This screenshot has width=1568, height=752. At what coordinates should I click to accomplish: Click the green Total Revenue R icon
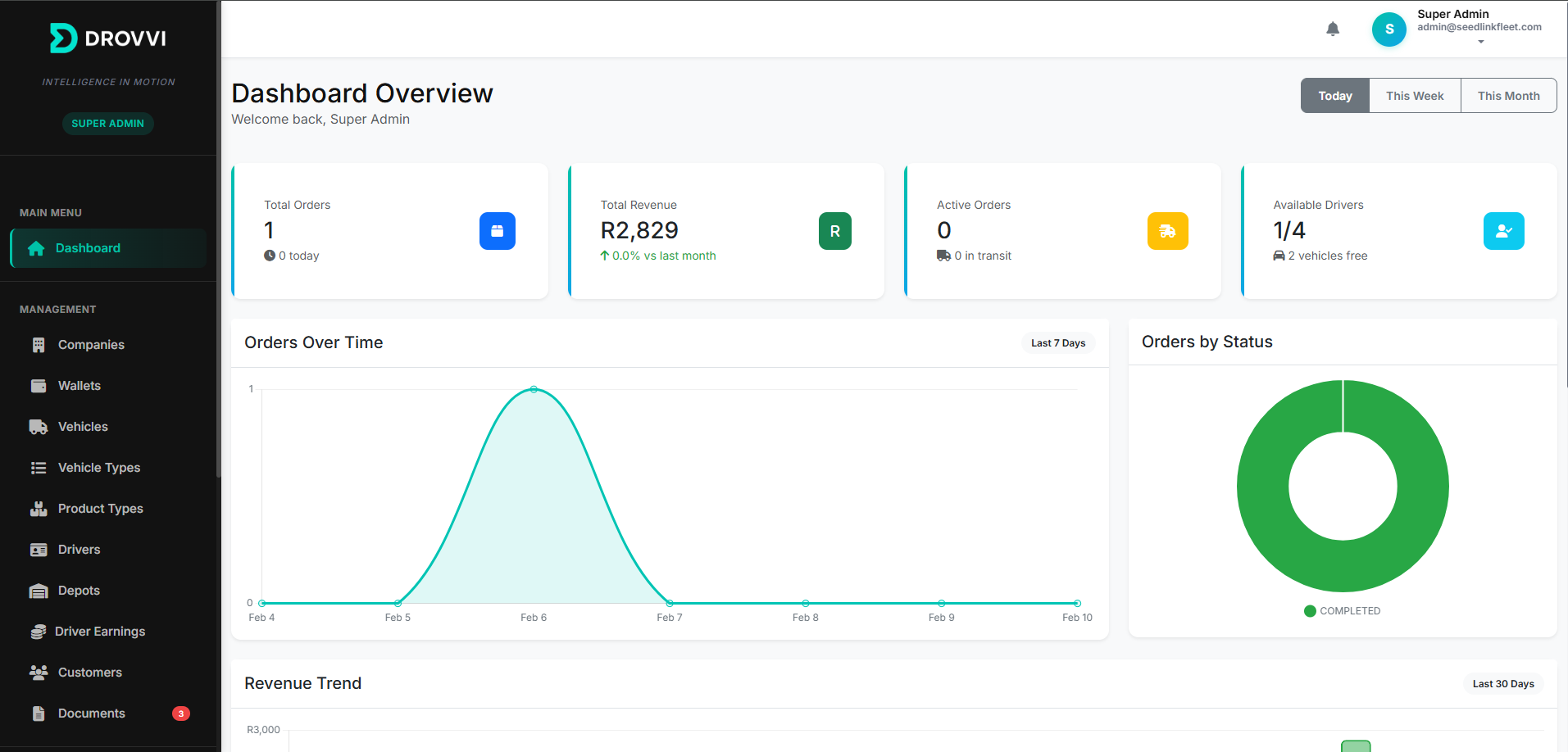835,231
